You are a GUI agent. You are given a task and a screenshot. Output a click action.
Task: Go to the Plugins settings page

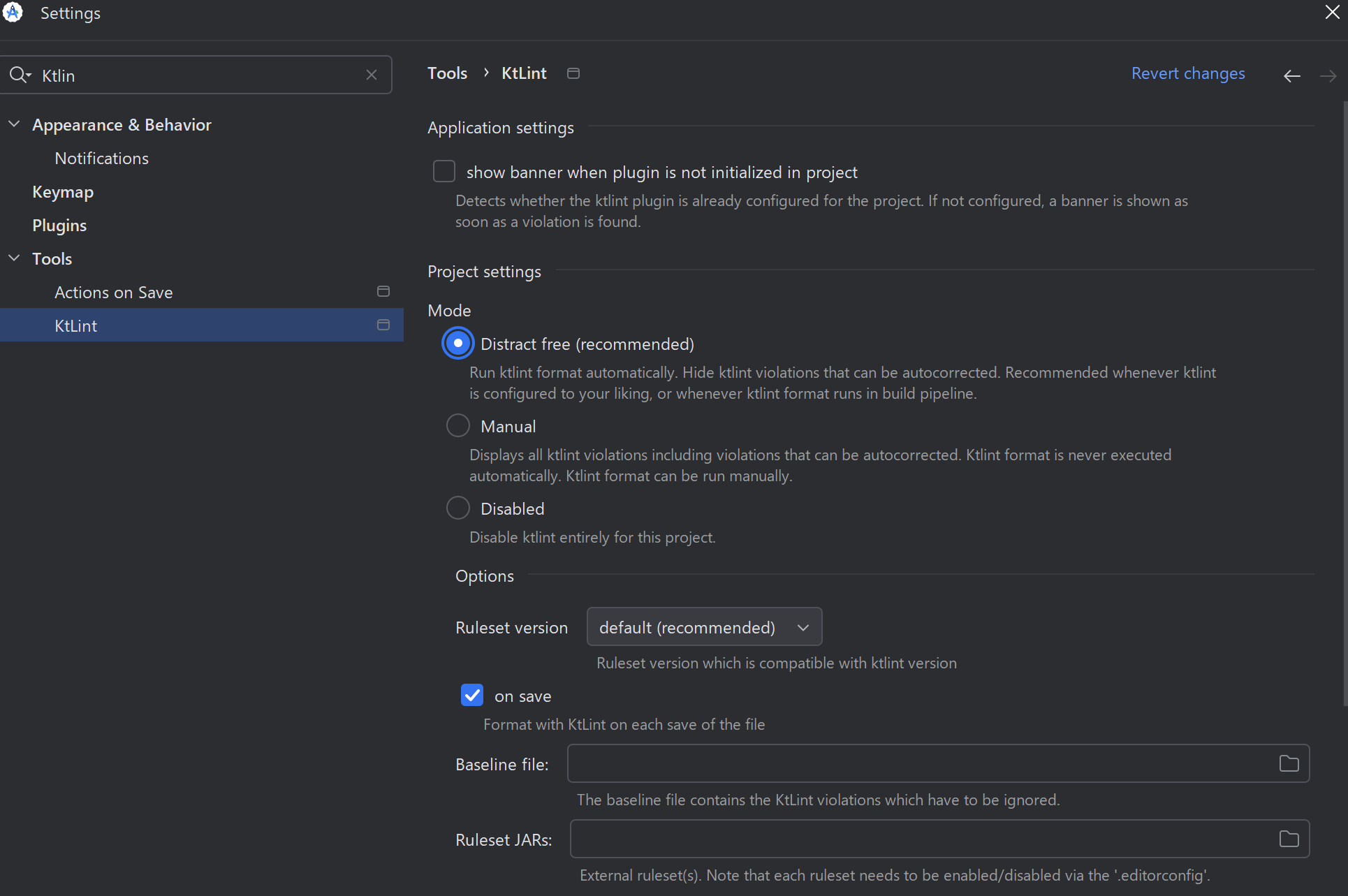point(59,226)
